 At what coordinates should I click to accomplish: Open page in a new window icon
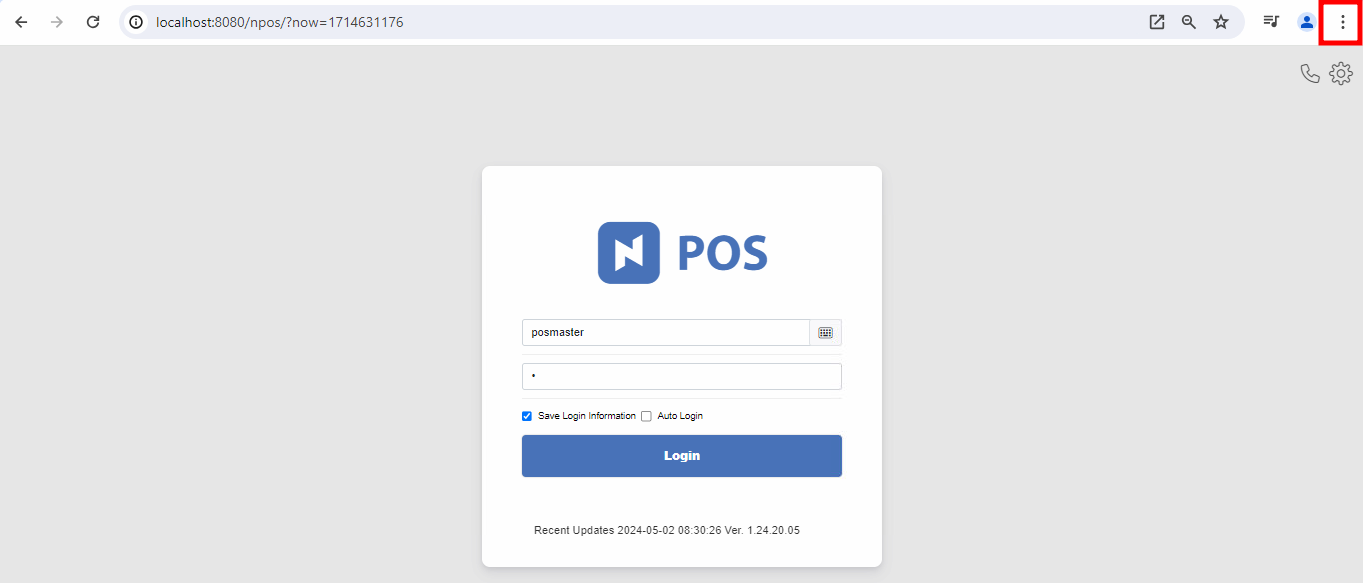(1156, 21)
